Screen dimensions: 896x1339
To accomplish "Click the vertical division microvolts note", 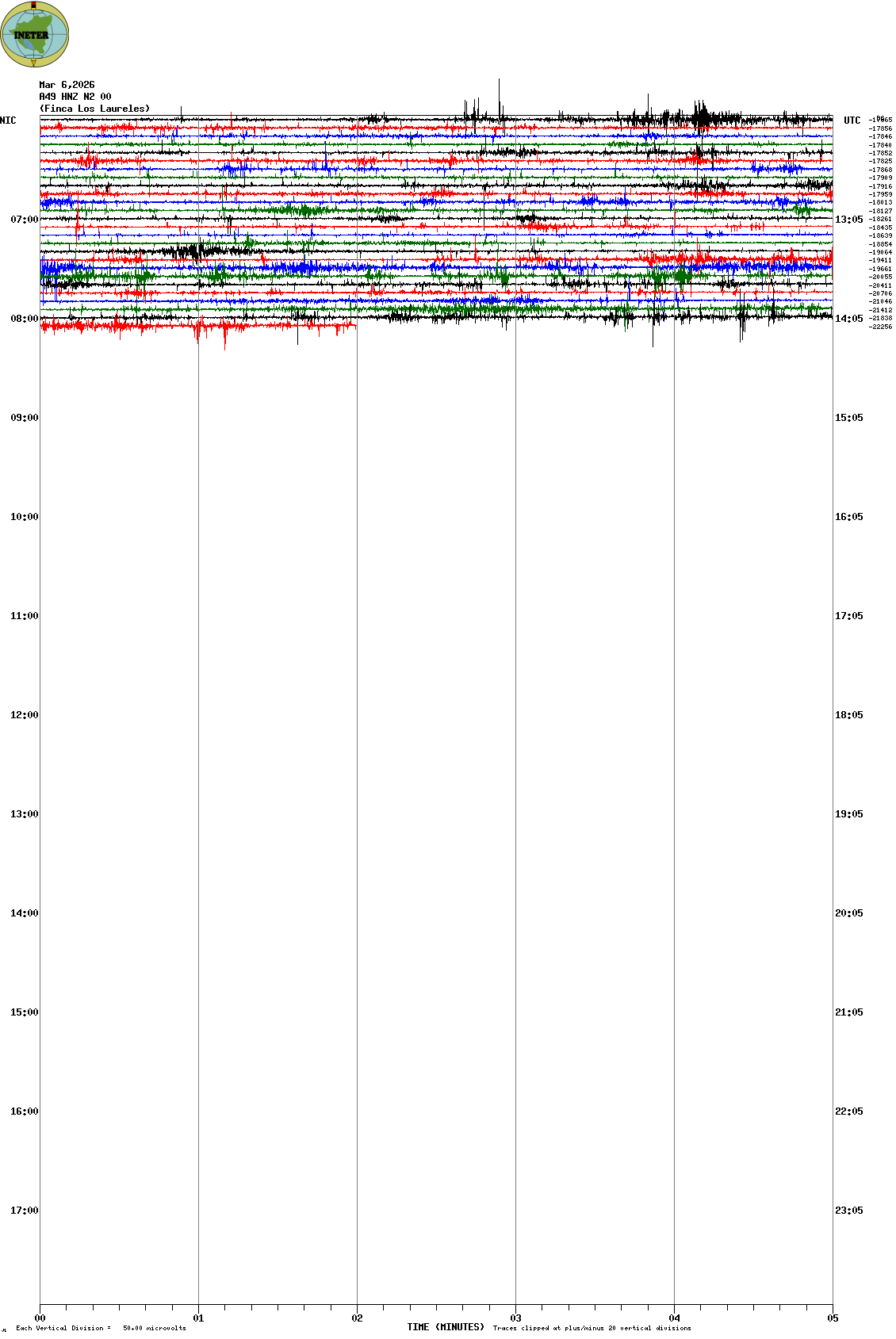I will tap(101, 1328).
